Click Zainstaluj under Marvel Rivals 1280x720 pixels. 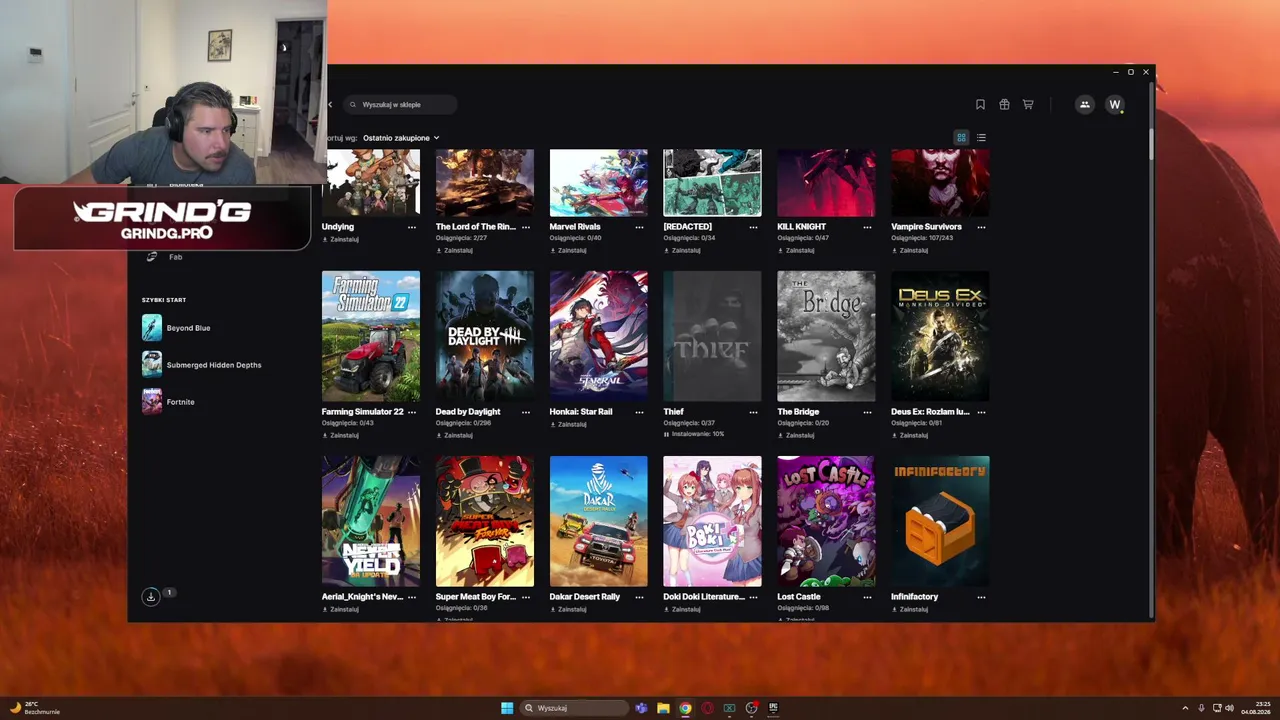coord(569,250)
